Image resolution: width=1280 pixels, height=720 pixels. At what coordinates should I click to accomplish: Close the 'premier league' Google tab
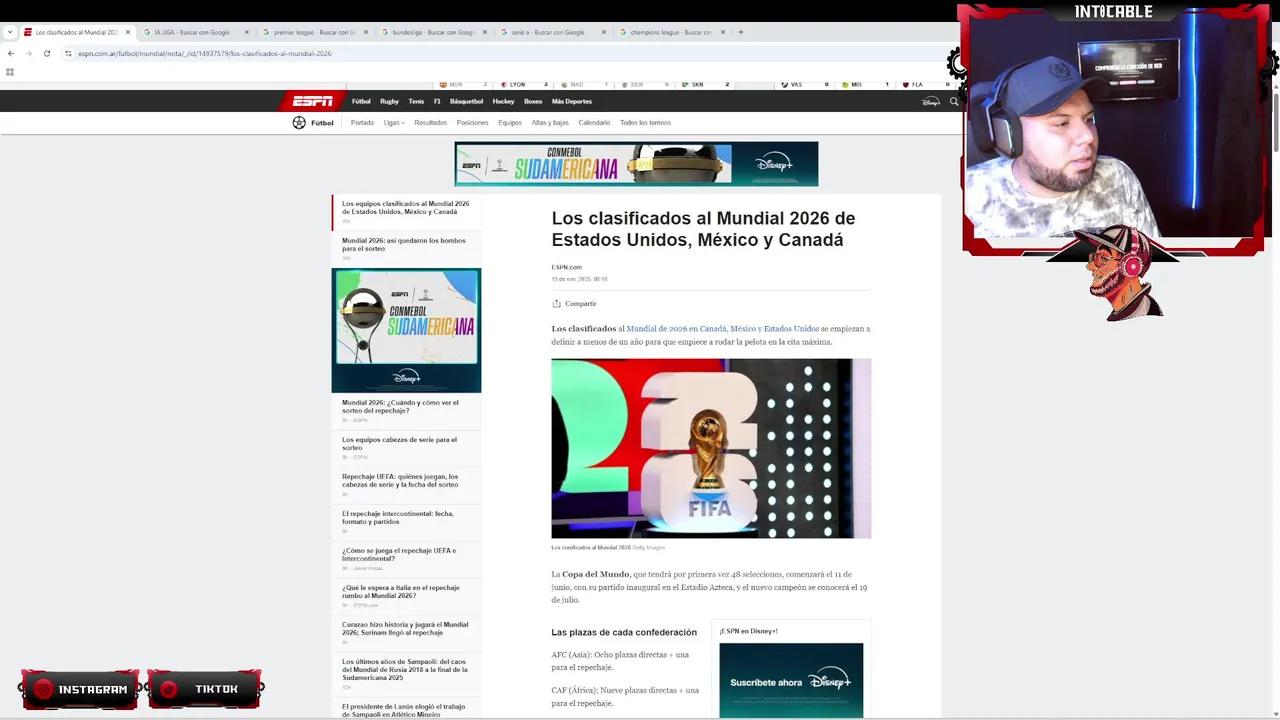366,32
